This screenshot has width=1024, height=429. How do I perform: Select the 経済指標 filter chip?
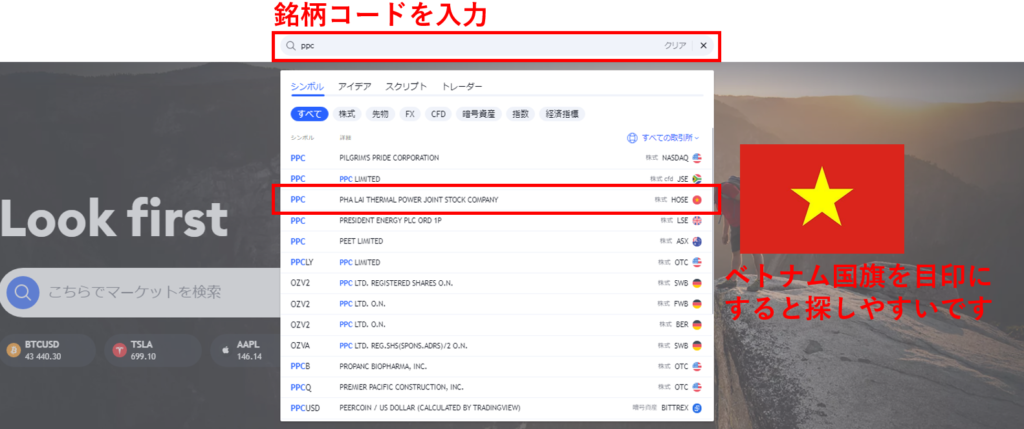[562, 114]
